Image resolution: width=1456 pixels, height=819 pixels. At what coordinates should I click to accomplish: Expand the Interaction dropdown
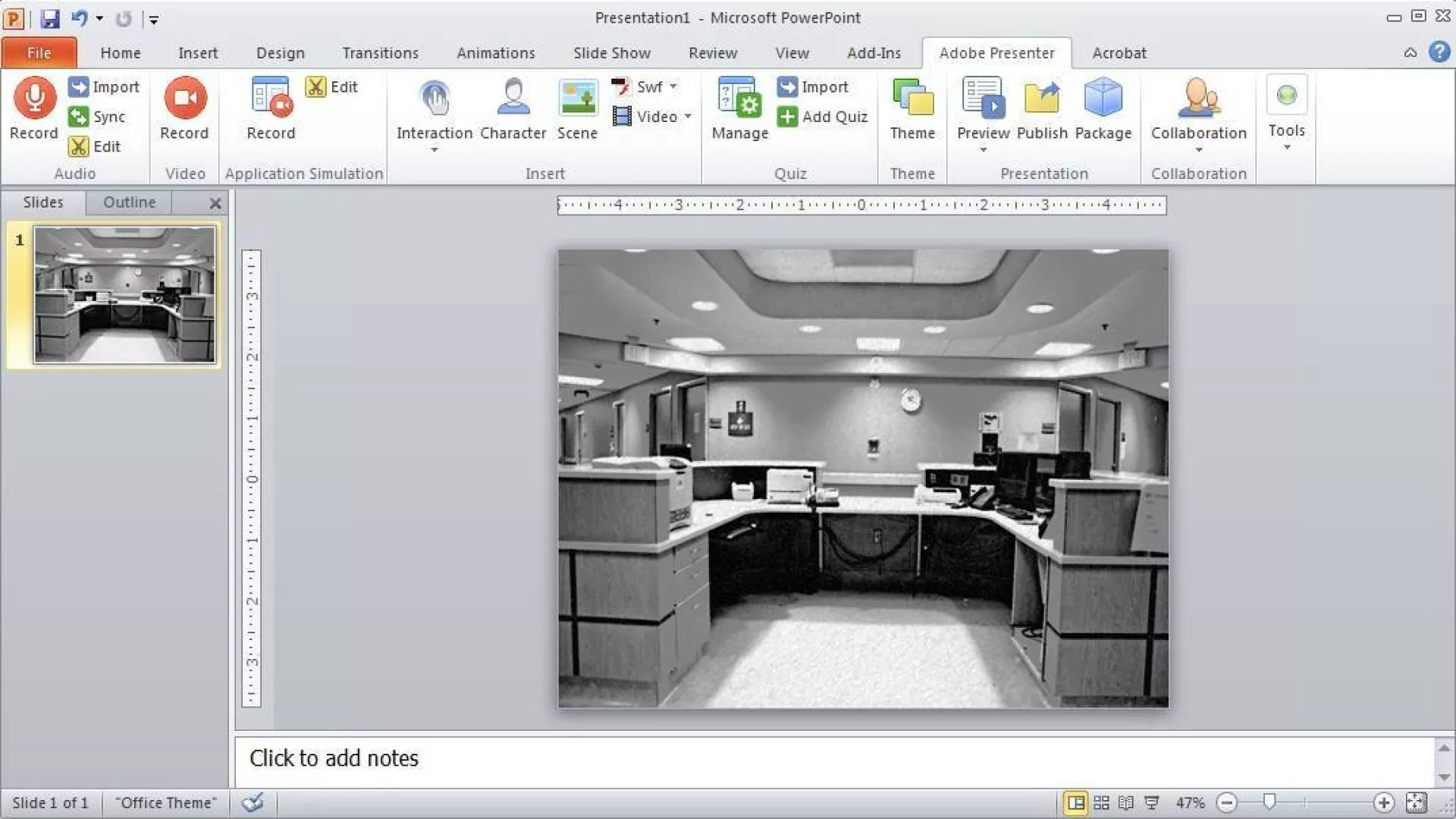point(435,149)
